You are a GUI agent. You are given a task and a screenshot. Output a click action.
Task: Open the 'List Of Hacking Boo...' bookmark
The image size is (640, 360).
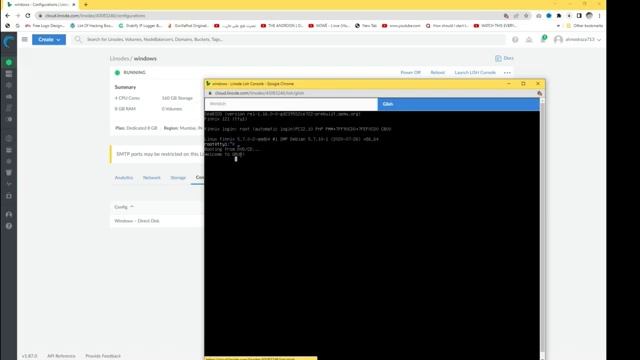click(91, 25)
